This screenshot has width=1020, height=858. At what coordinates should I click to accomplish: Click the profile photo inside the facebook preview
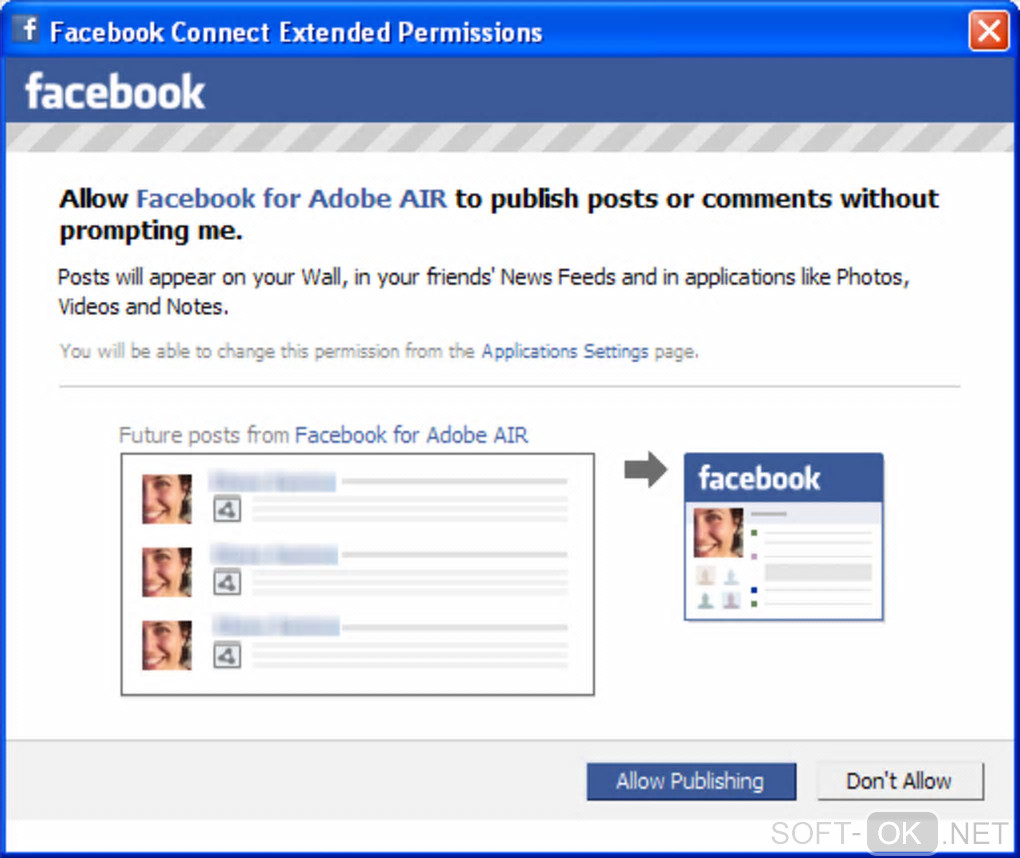[718, 533]
